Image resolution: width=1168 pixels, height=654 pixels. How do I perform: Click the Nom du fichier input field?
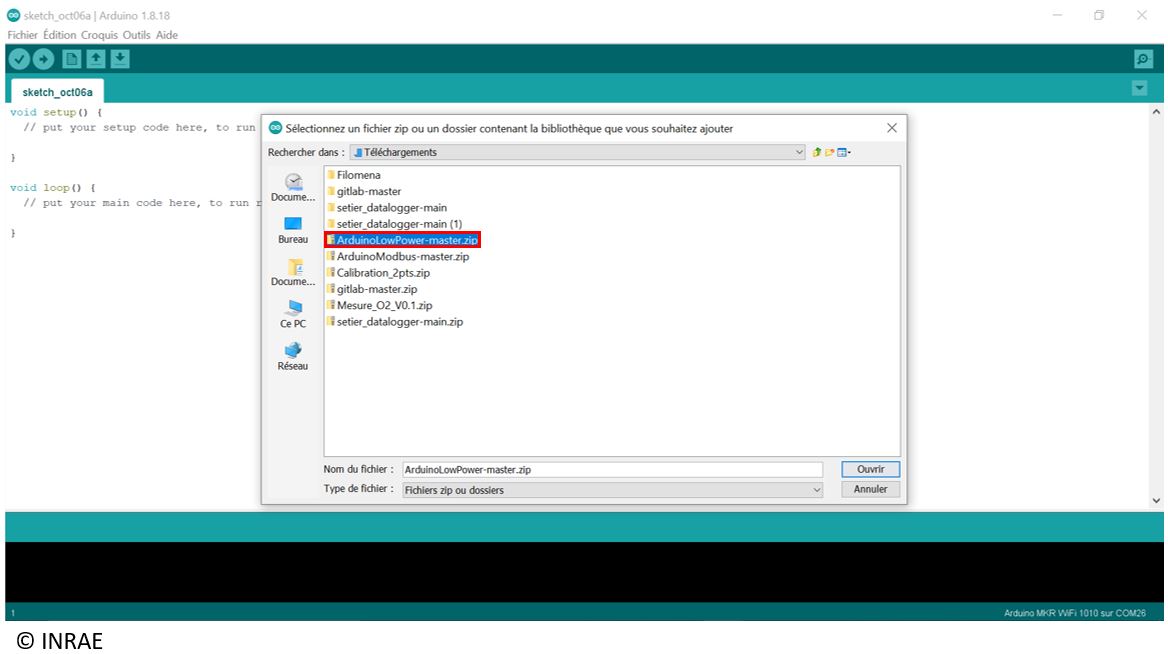pos(611,469)
